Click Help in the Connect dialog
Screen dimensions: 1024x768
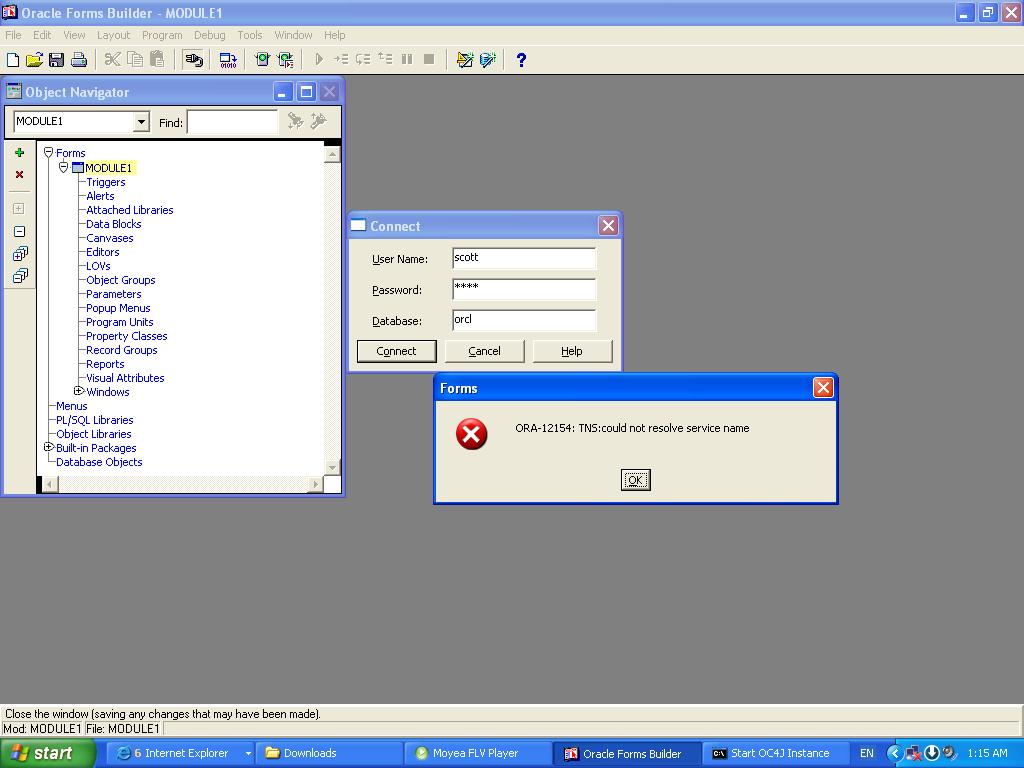[x=572, y=351]
